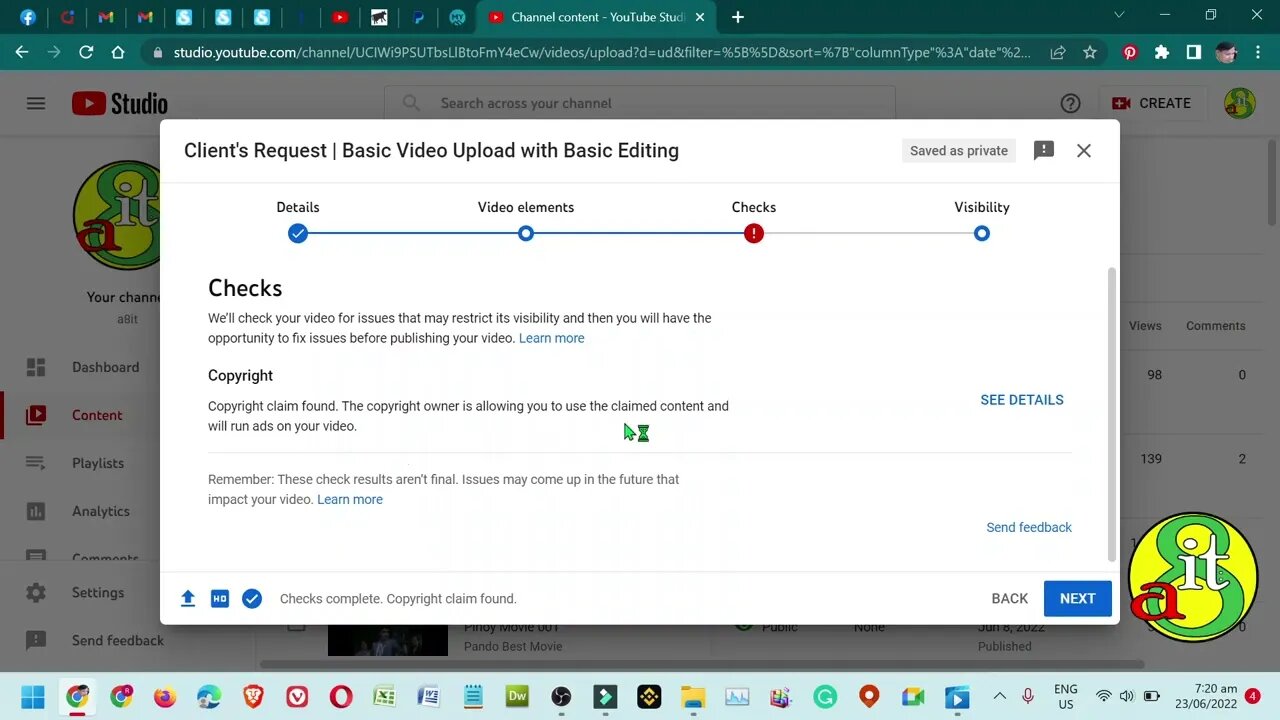Click the dialog's vertical scrollbar
The image size is (1280, 720).
[1112, 415]
